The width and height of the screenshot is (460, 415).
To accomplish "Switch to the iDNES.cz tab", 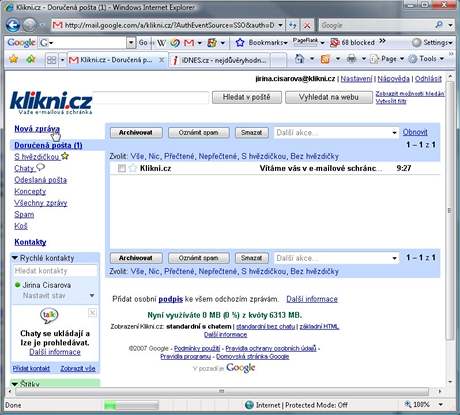I will [221, 60].
